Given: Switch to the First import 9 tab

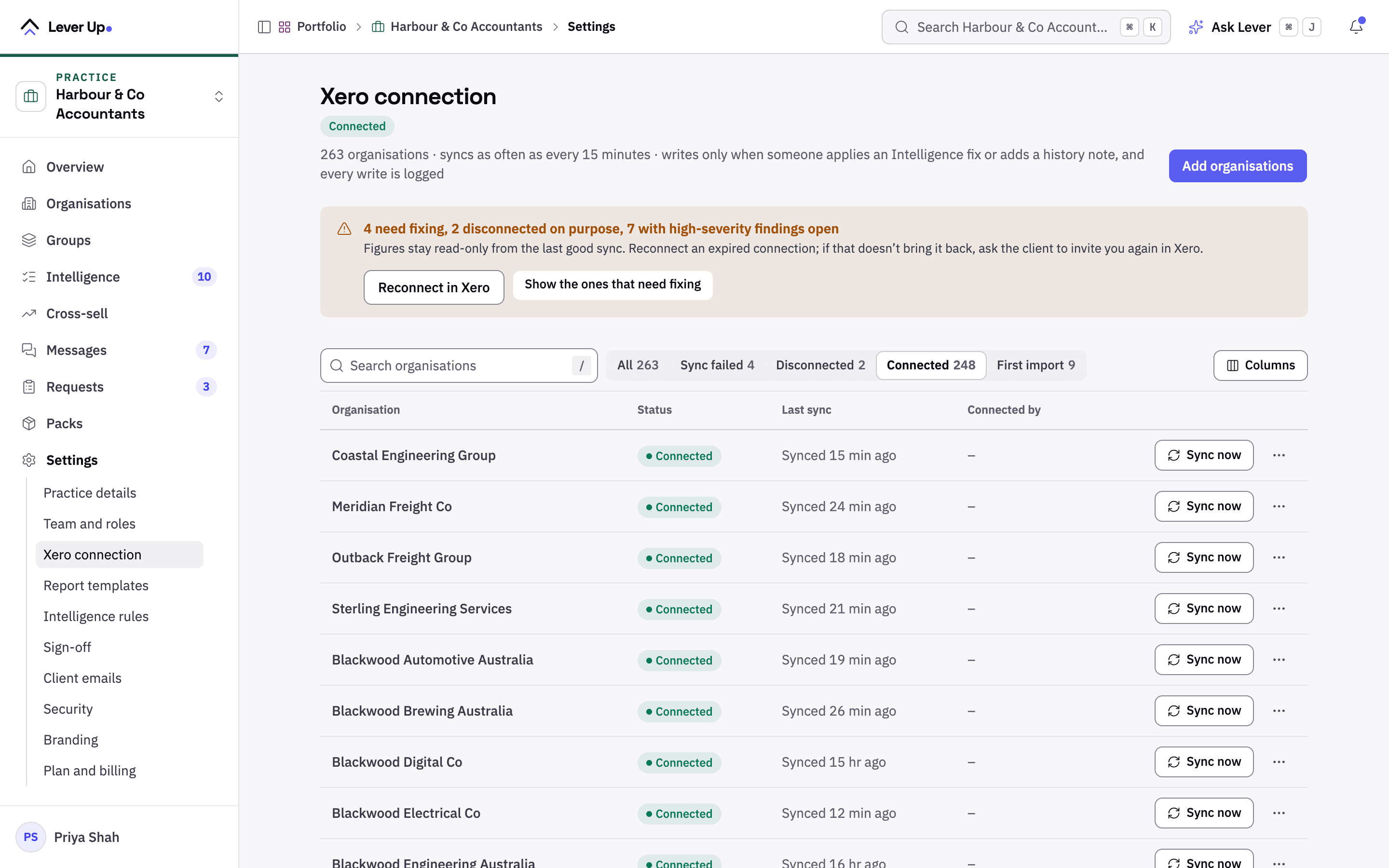Looking at the screenshot, I should (1035, 365).
